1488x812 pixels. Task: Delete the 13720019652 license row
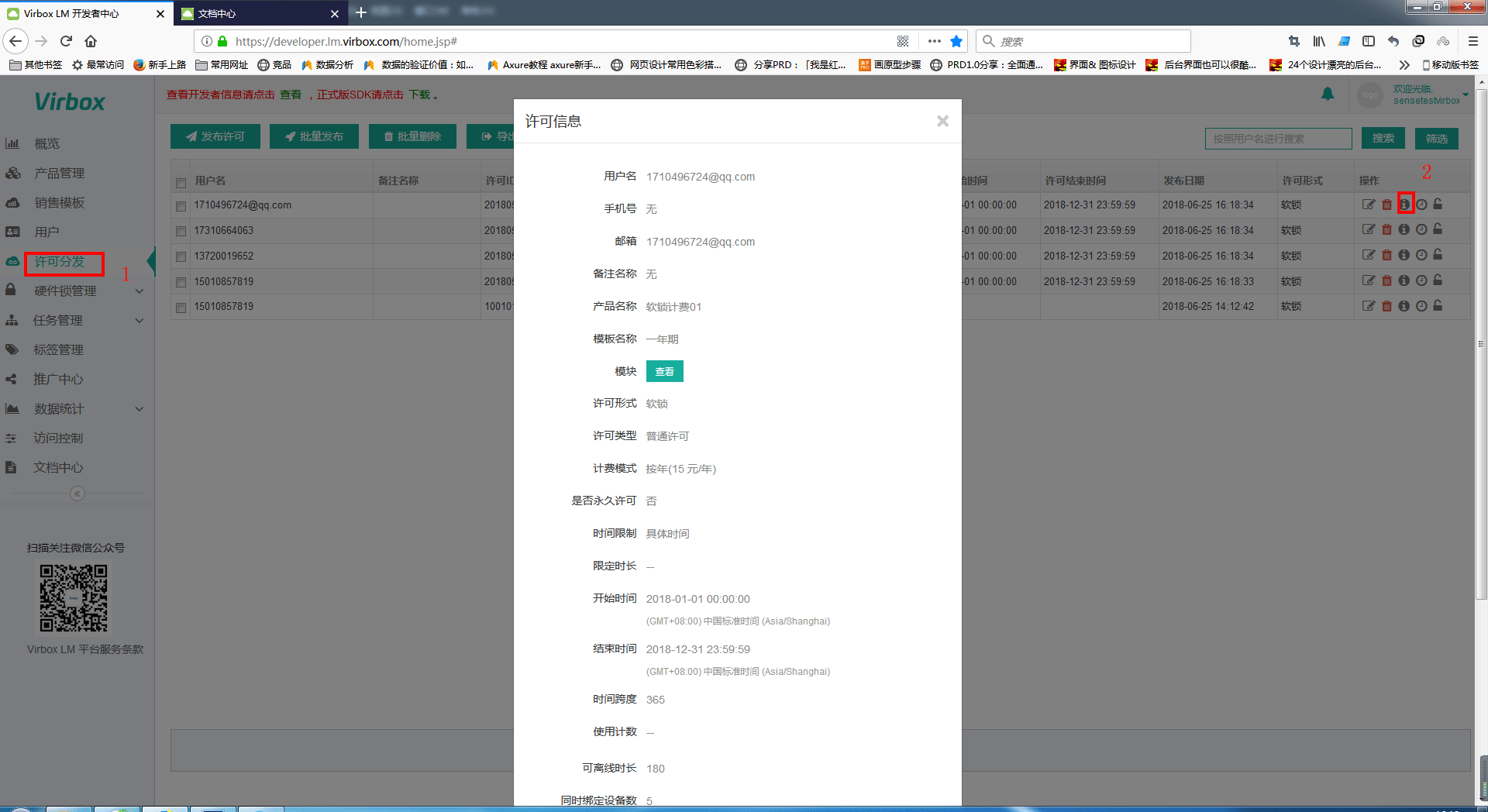tap(1387, 255)
